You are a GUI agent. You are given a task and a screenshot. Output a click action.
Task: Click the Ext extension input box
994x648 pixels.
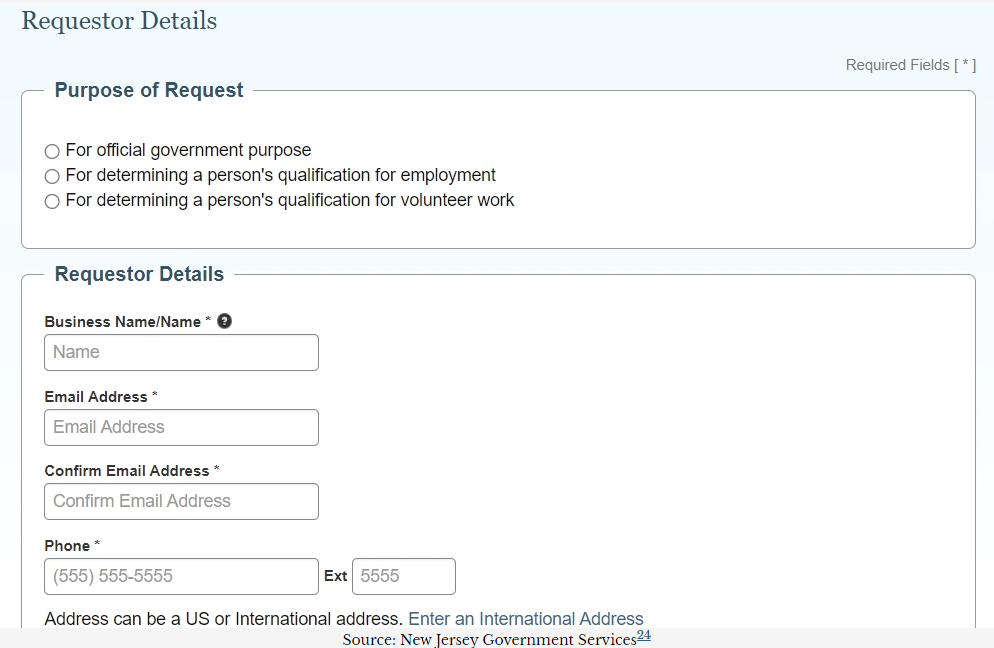pos(403,576)
